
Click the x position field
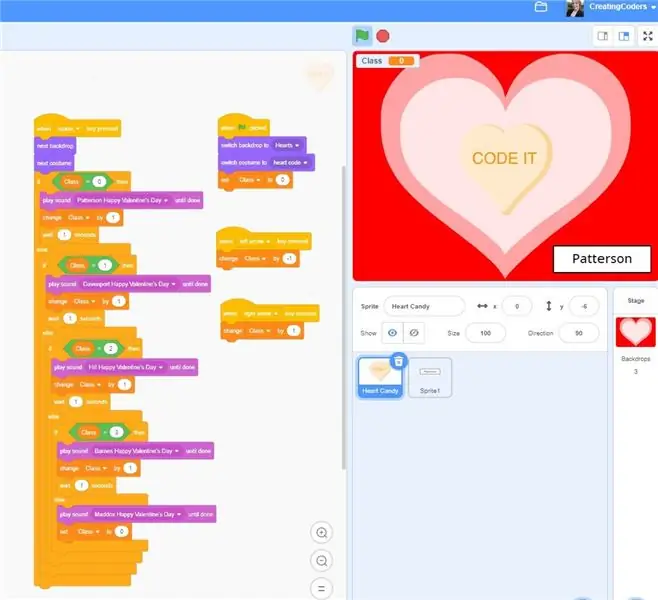pos(517,306)
